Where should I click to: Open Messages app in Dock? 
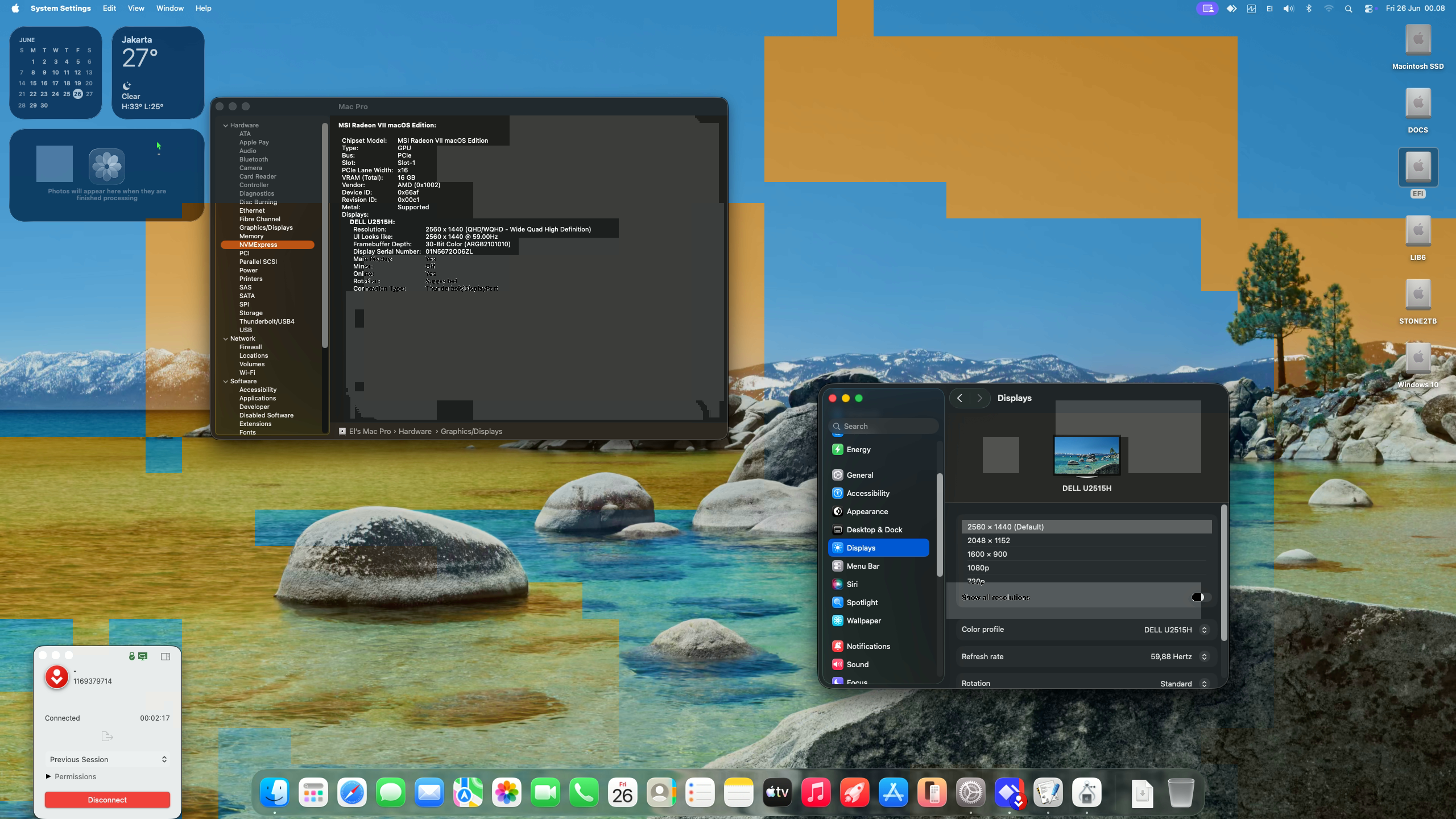391,792
